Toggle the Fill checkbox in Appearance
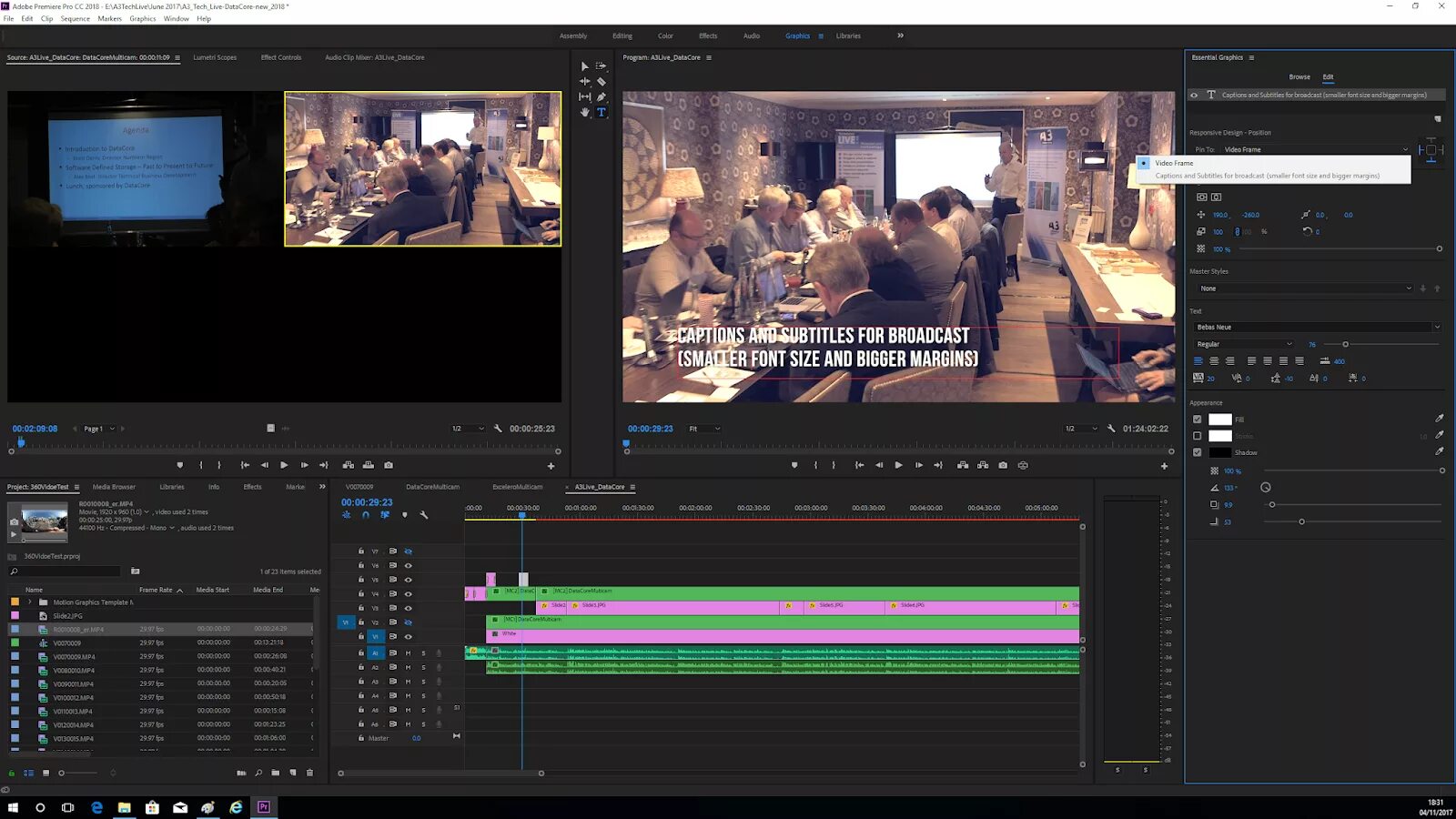Viewport: 1456px width, 819px height. (1198, 420)
